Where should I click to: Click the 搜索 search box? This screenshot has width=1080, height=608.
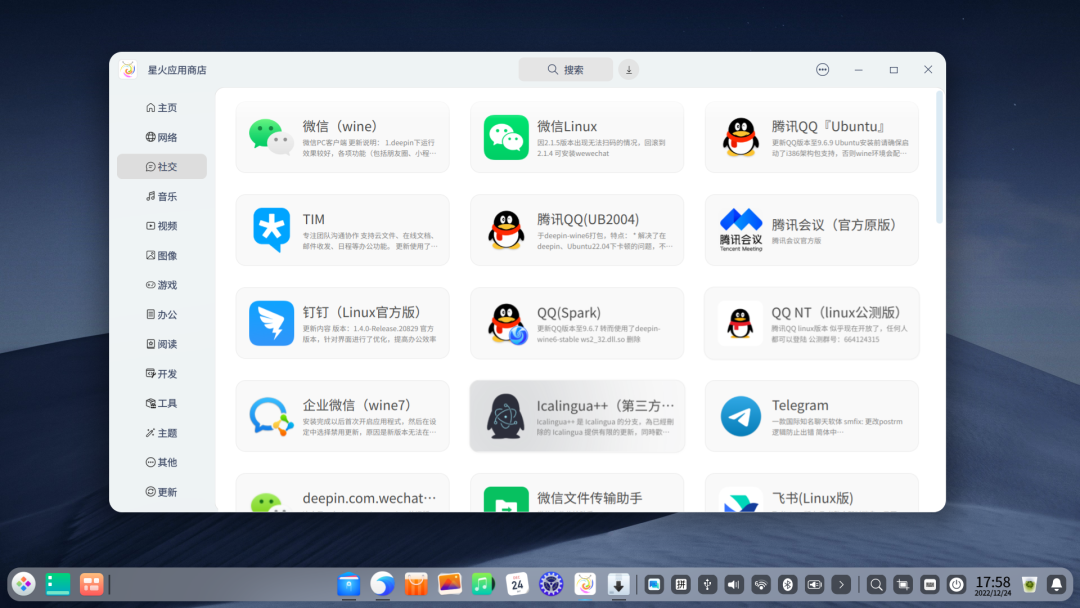565,69
